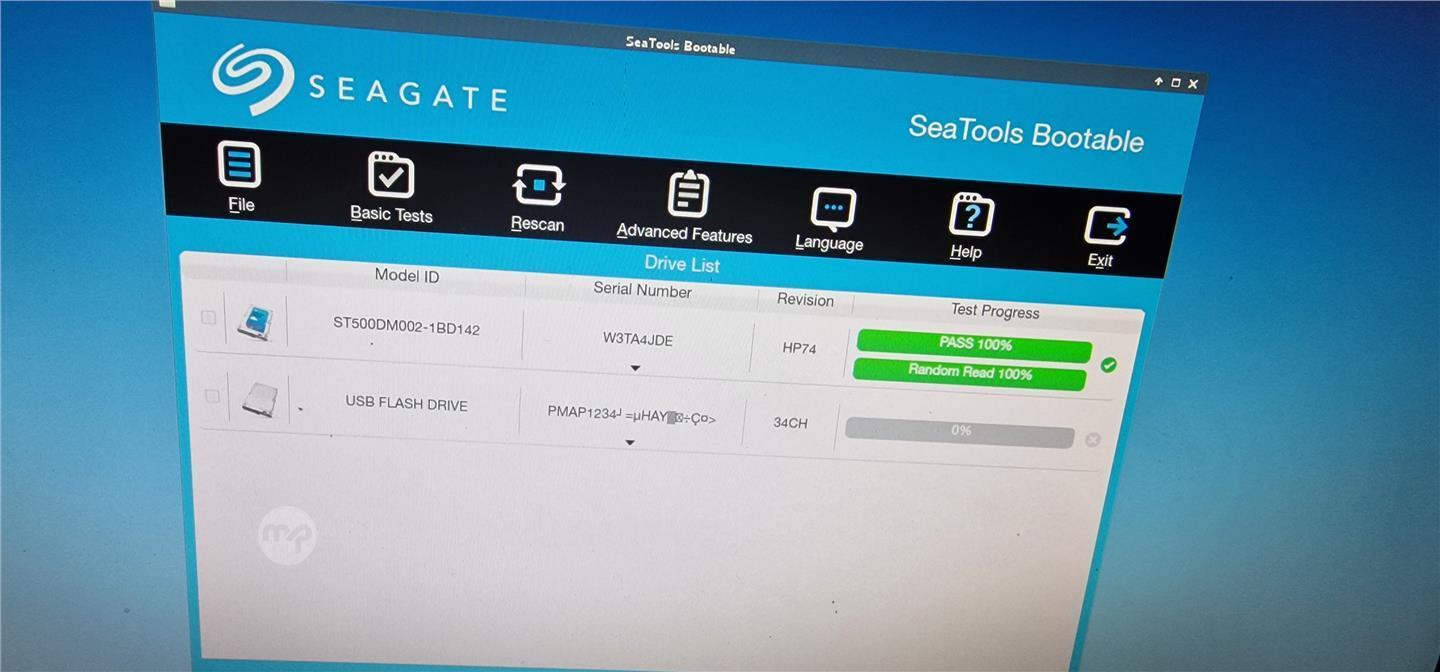This screenshot has width=1440, height=672.
Task: Click the gray status icon for USB drive
Action: coord(1093,439)
